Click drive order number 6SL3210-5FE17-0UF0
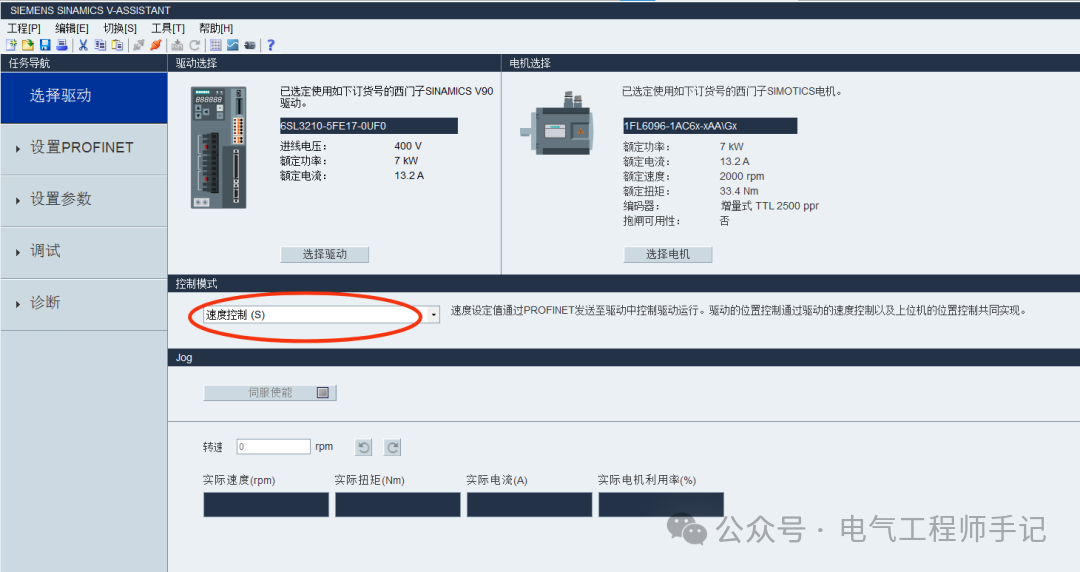This screenshot has width=1080, height=572. pos(368,126)
